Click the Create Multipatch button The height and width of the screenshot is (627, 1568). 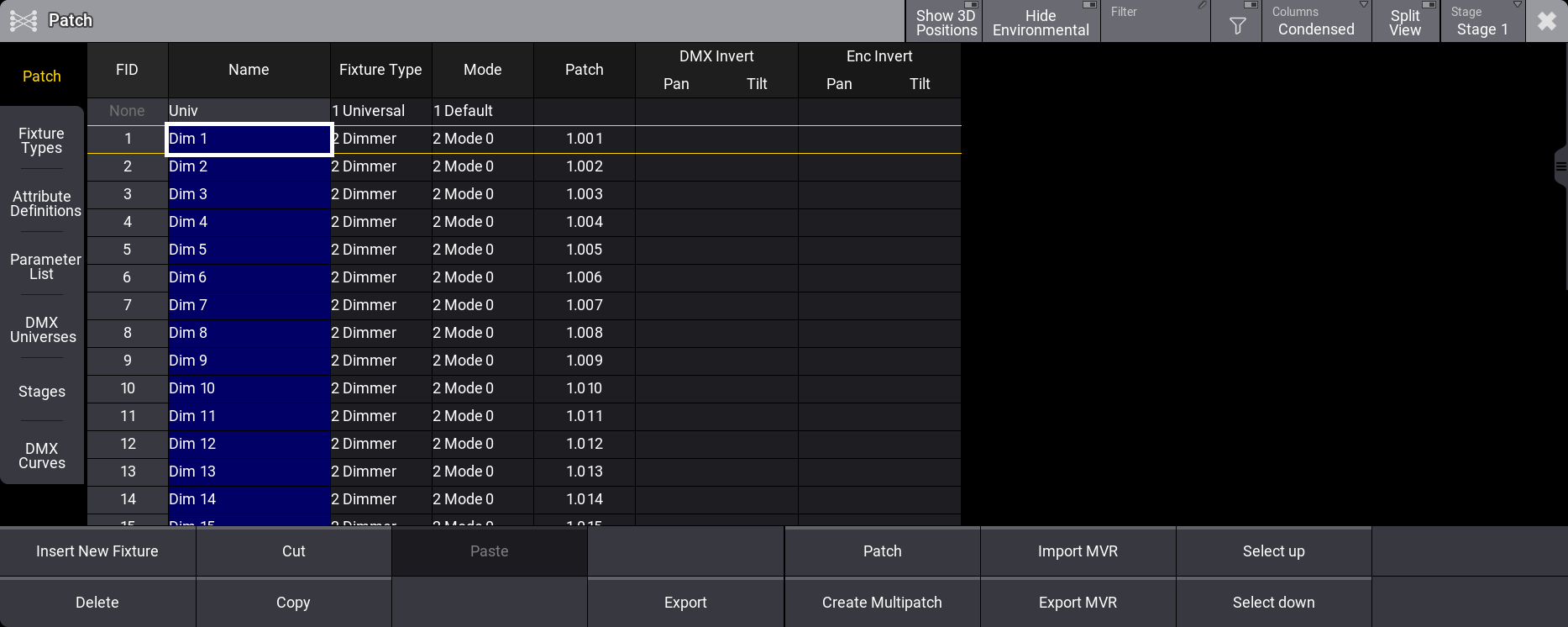[882, 603]
